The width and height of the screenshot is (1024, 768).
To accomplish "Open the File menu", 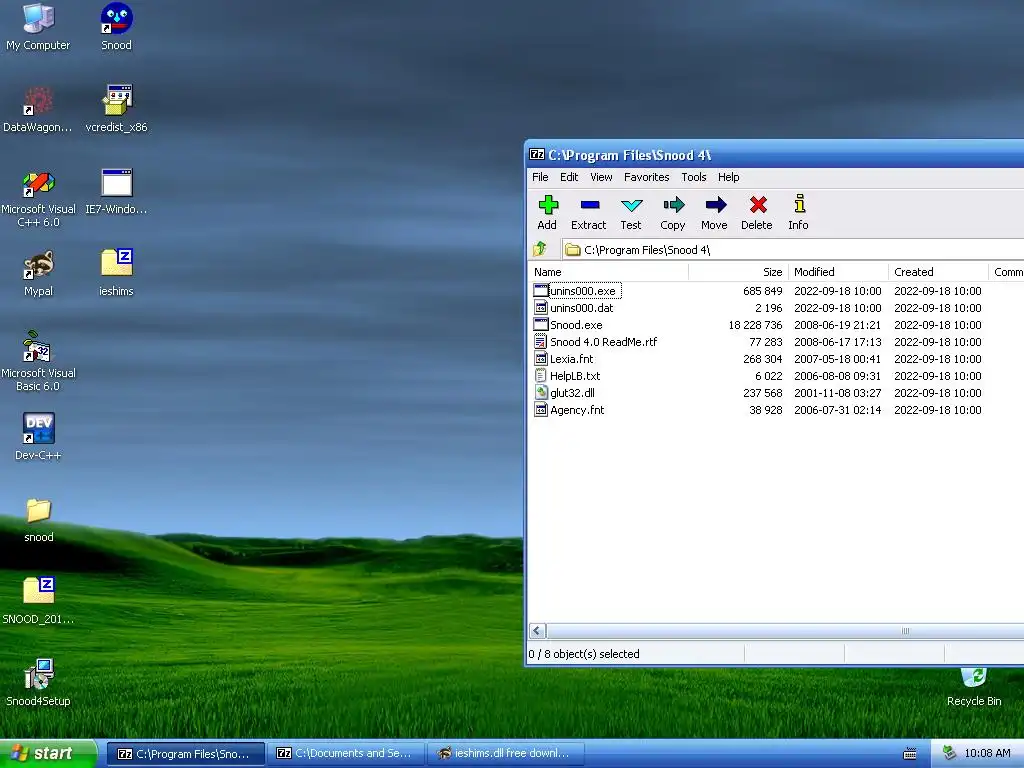I will point(540,177).
